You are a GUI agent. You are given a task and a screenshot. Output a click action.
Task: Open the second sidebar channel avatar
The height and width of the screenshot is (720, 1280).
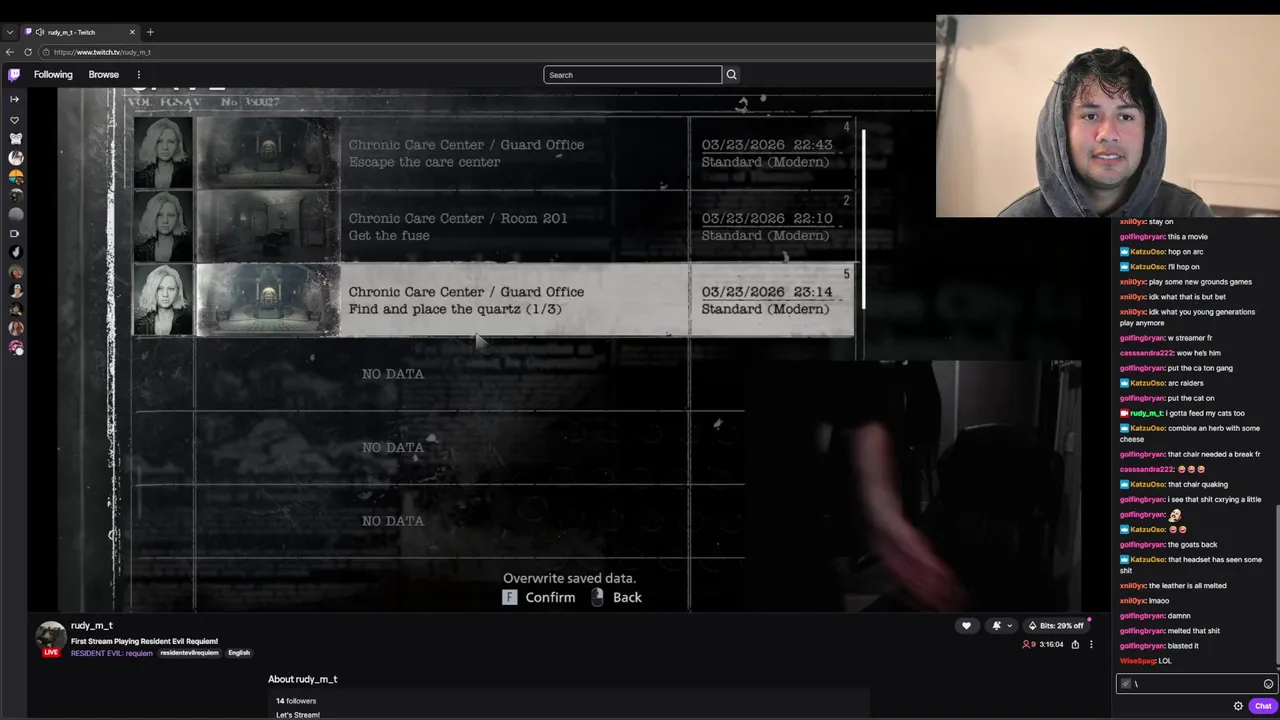[x=14, y=158]
